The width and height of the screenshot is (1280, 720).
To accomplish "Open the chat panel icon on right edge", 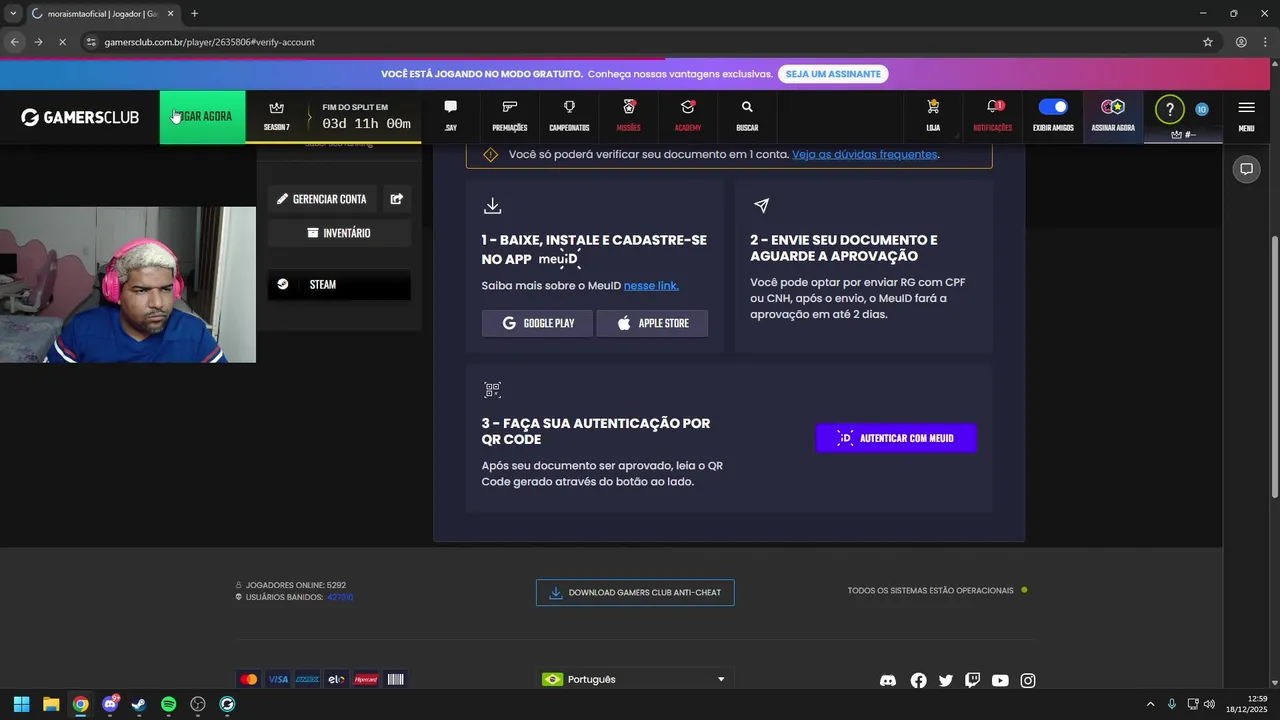I will click(1246, 169).
